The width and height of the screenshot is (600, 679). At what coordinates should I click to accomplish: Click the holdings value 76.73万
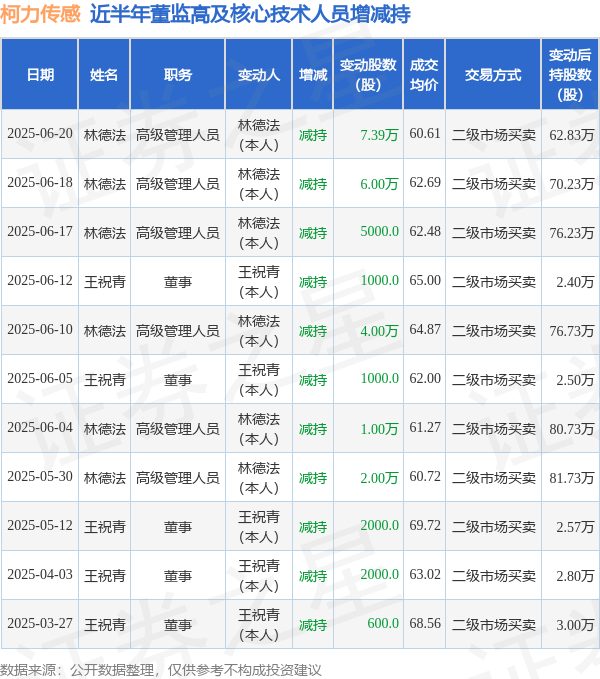(571, 330)
